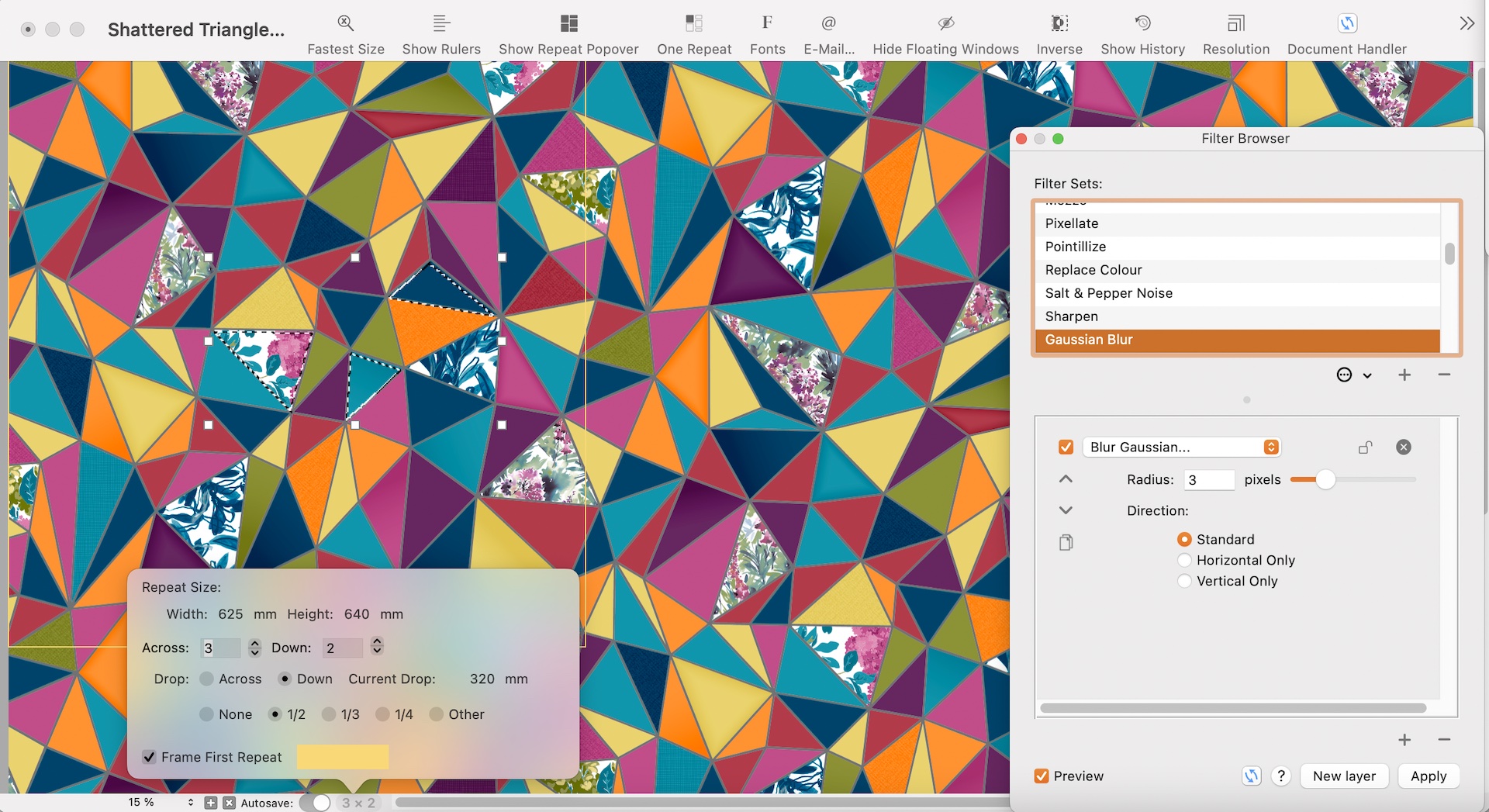Screen dimensions: 1489x812
Task: Click the plus square in status bar
Action: [211, 803]
